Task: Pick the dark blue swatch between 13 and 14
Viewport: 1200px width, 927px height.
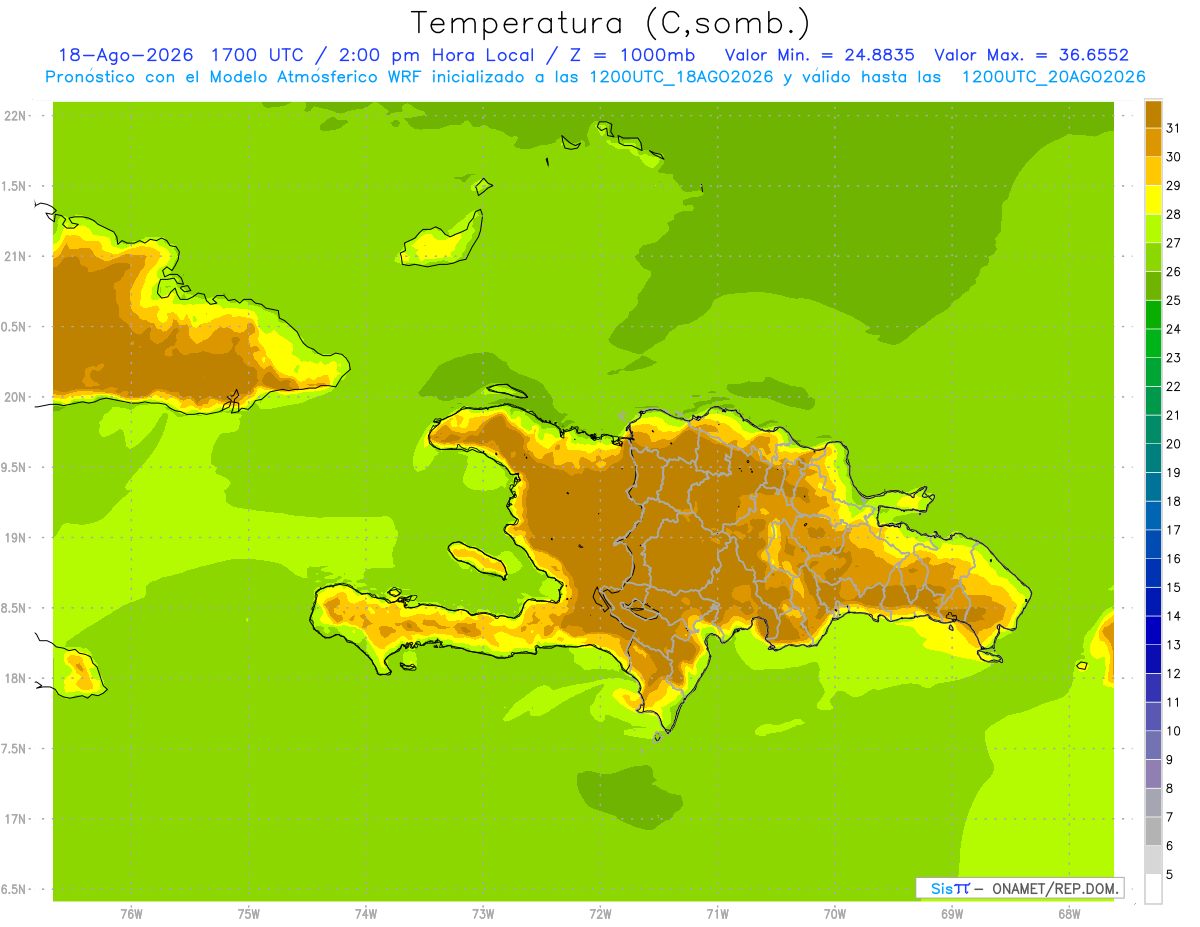Action: 1153,631
